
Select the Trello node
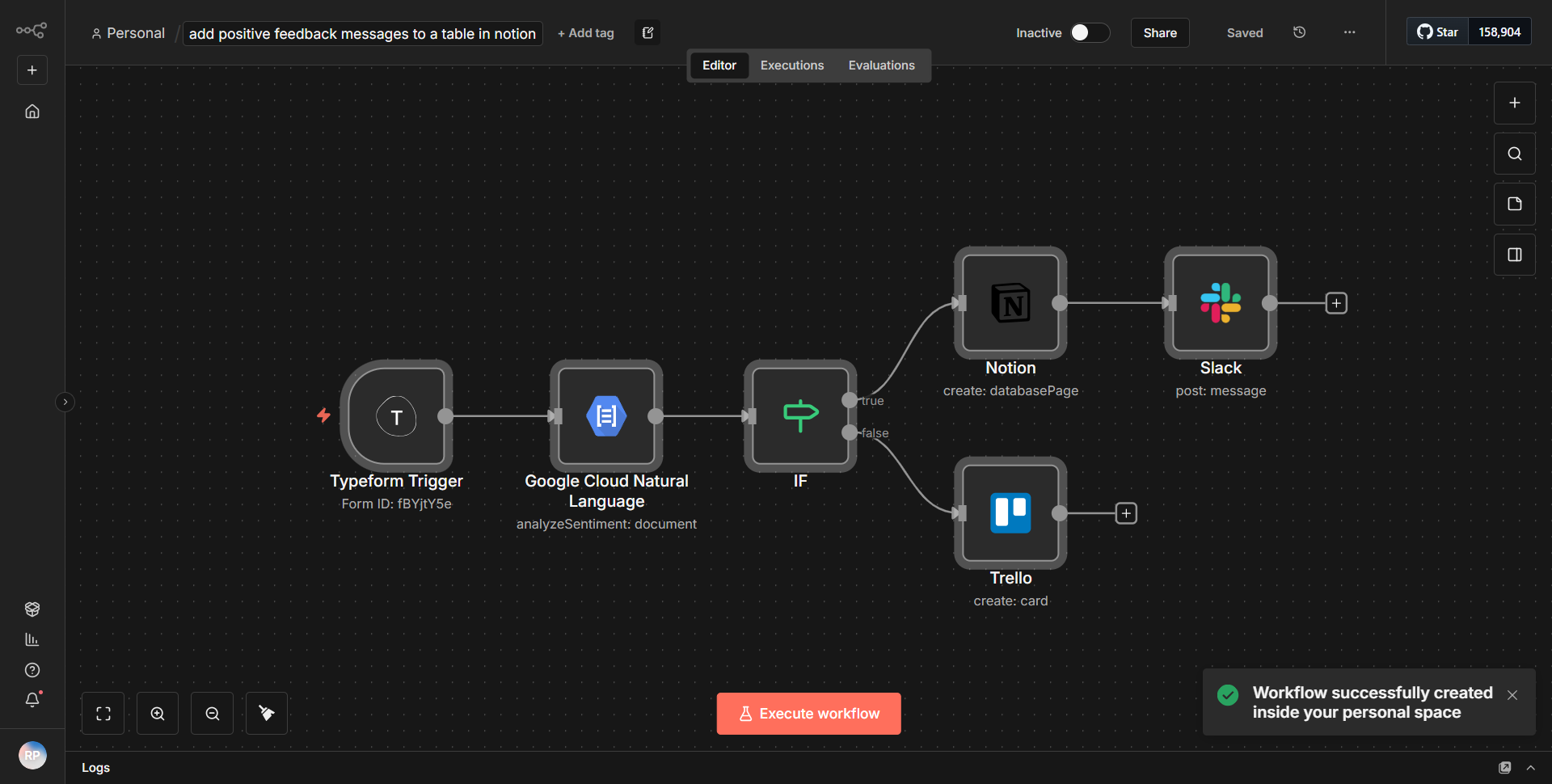1010,513
